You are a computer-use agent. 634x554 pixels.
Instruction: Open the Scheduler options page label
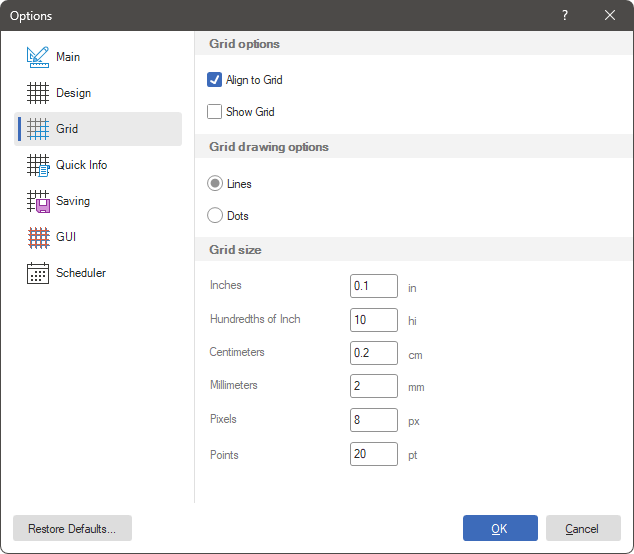[81, 273]
